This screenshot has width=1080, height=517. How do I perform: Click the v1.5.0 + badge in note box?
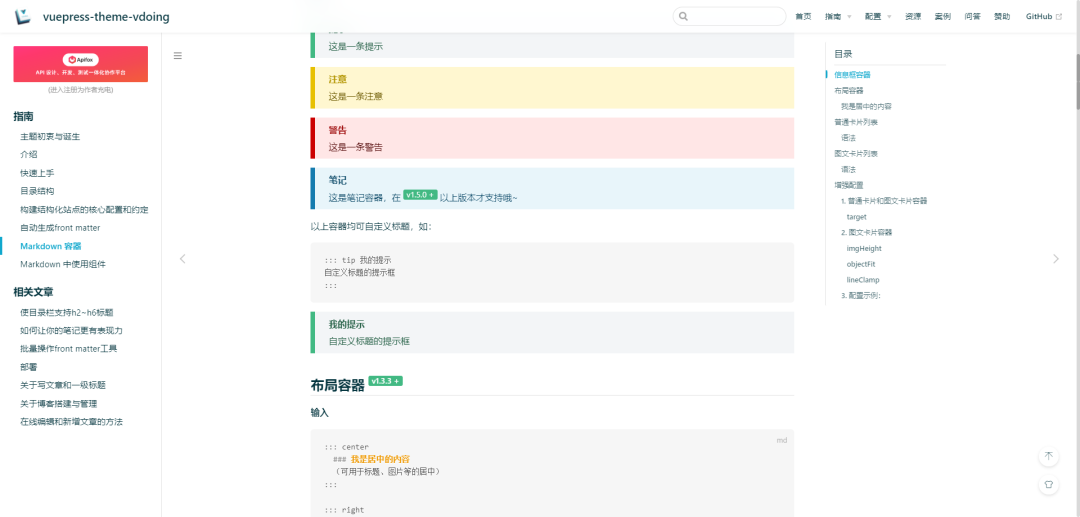pos(420,195)
